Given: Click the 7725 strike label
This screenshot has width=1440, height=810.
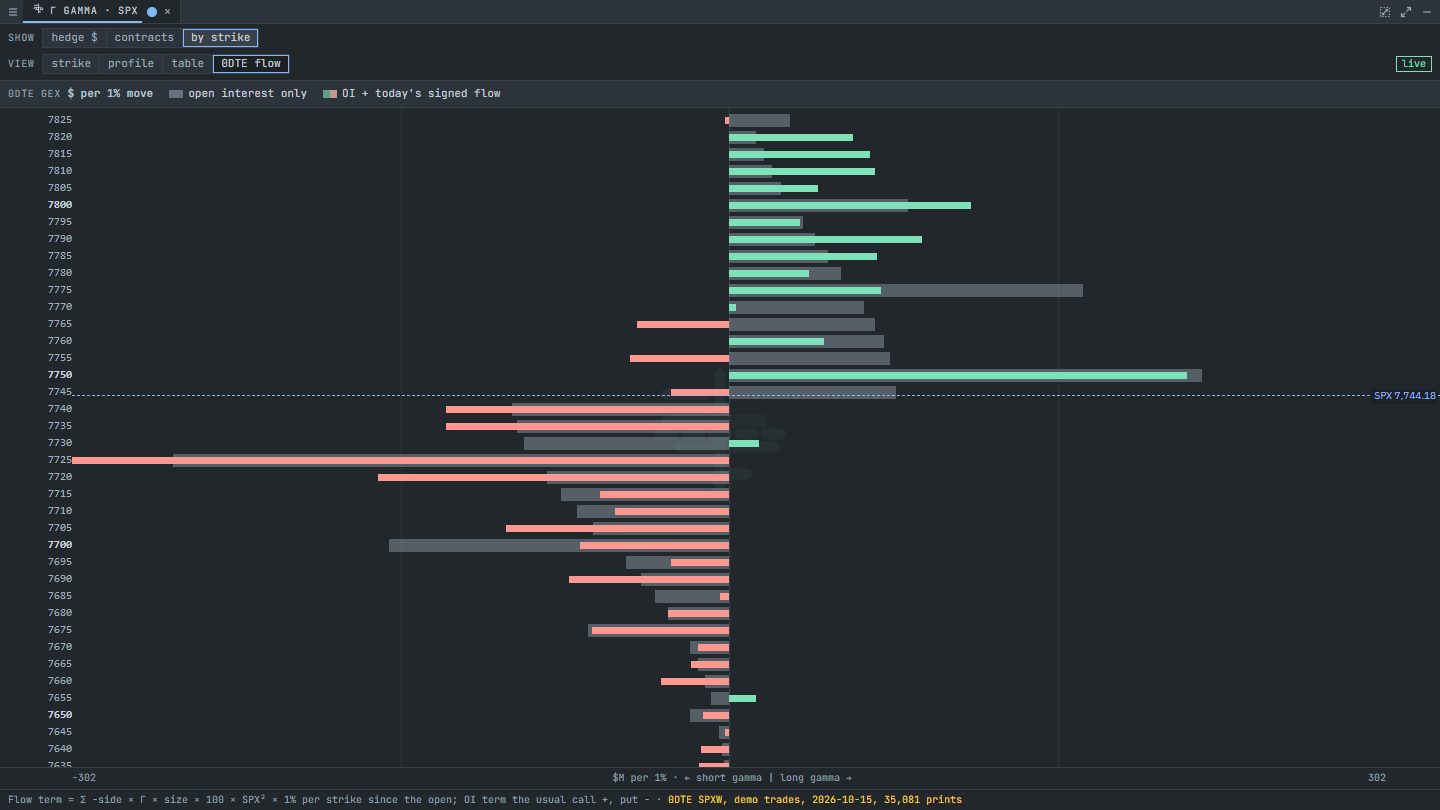Looking at the screenshot, I should point(60,460).
